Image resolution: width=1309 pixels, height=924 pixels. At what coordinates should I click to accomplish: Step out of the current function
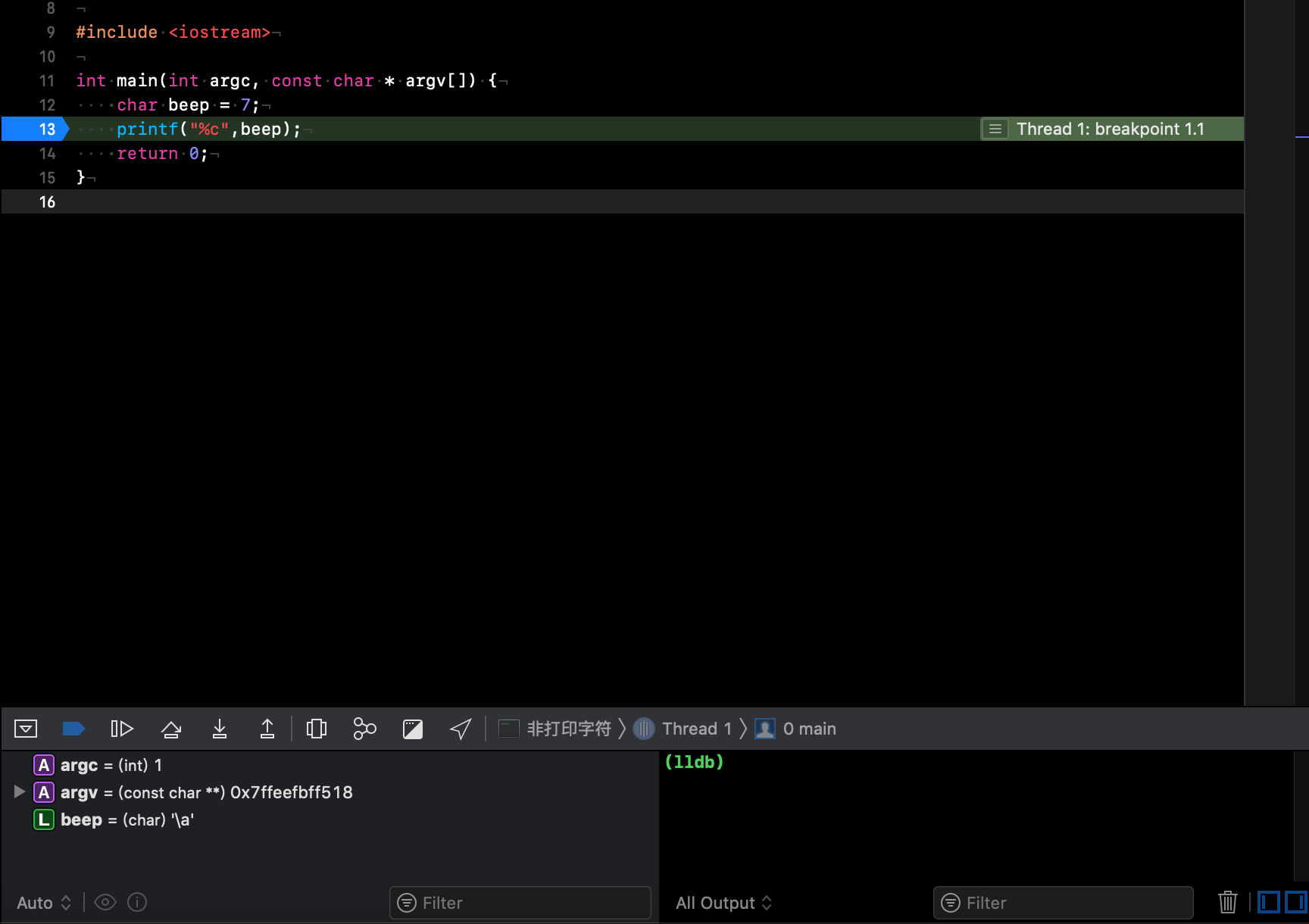(267, 729)
